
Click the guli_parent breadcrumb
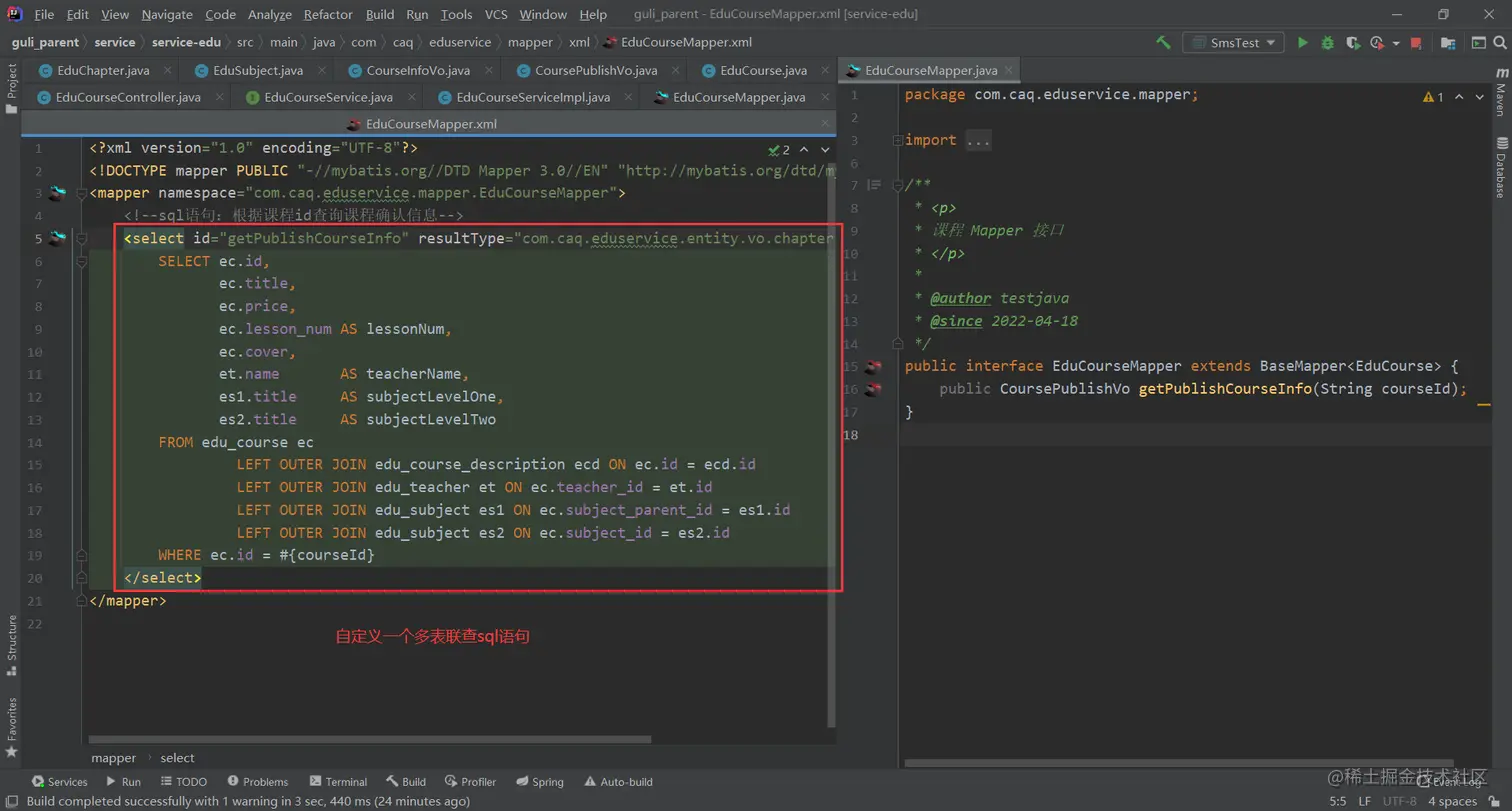coord(44,42)
